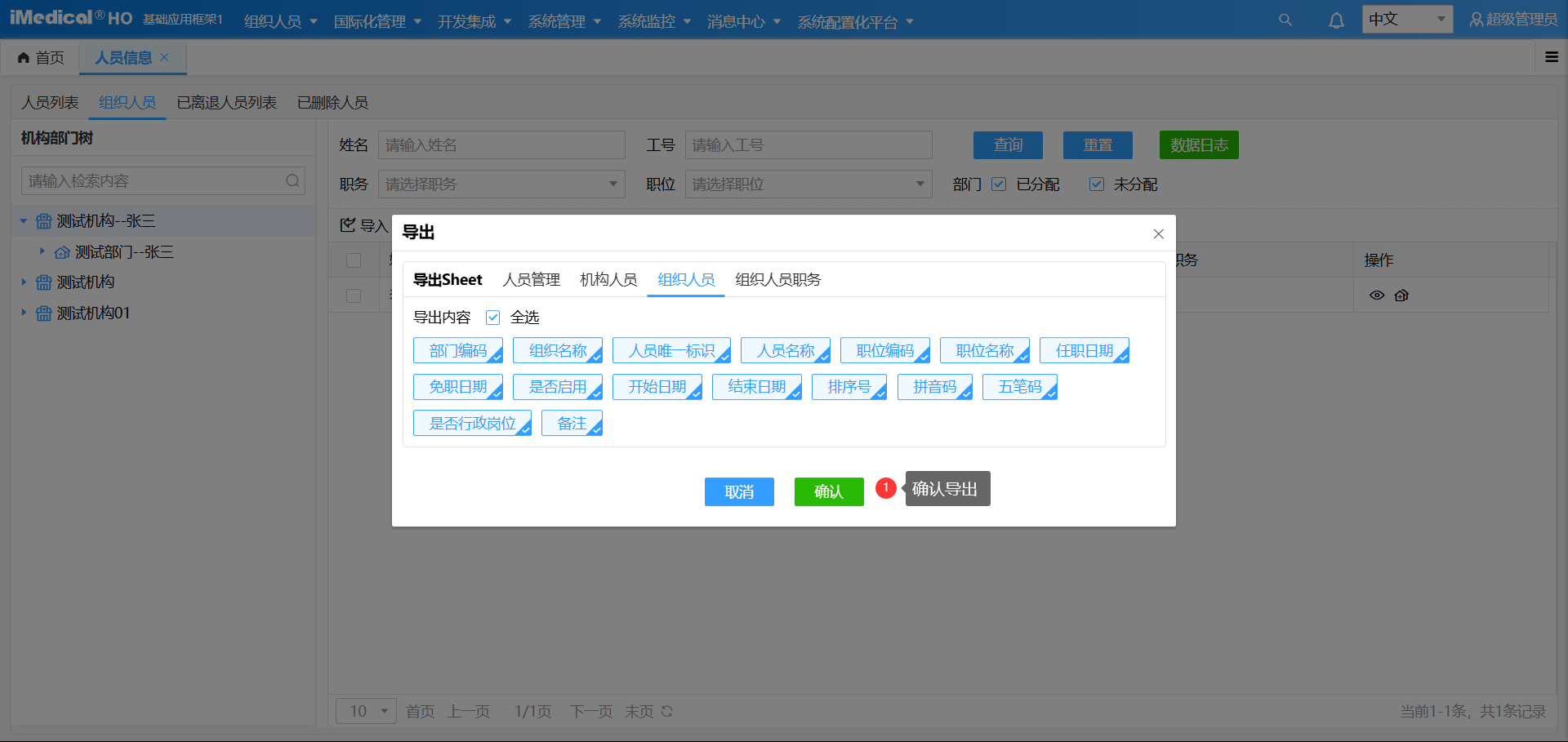The height and width of the screenshot is (742, 1568).
Task: Deselect the 拼音码 export field tag
Action: pyautogui.click(x=934, y=387)
